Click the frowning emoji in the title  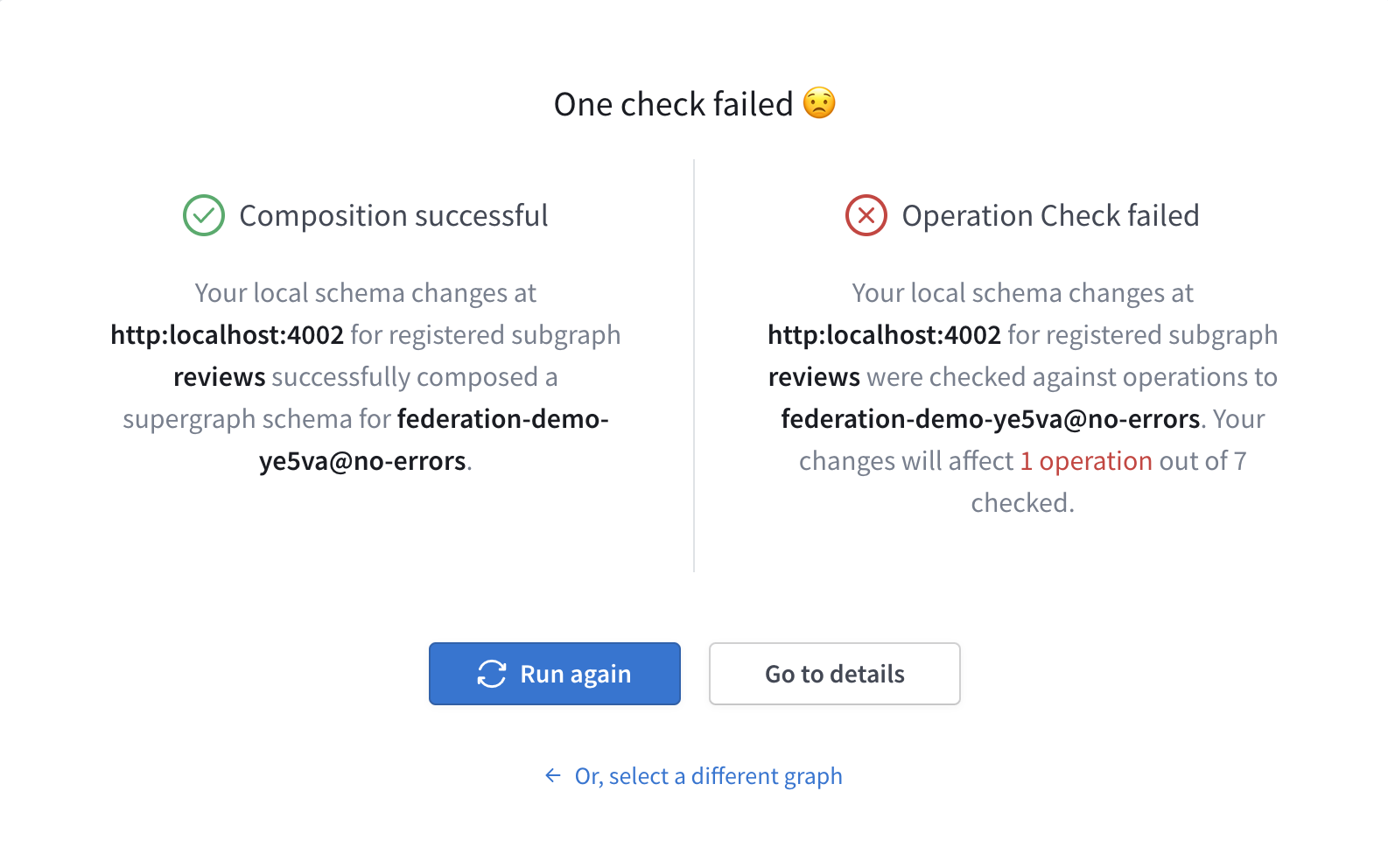(821, 102)
